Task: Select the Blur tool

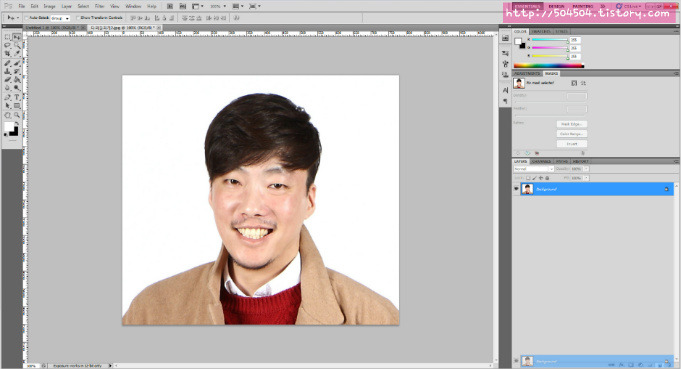Action: [7, 88]
